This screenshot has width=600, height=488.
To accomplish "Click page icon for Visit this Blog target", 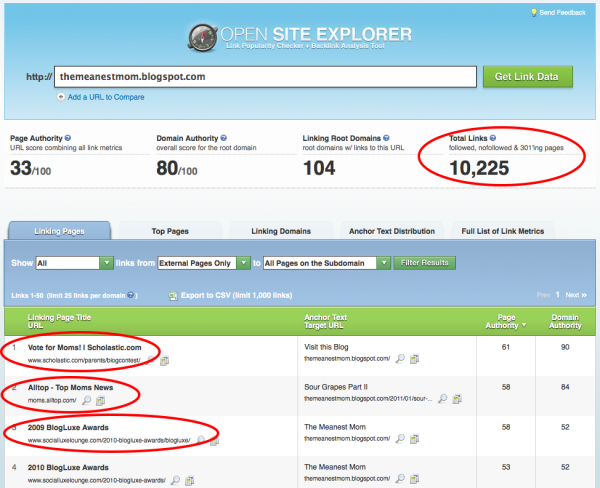I will 414,359.
